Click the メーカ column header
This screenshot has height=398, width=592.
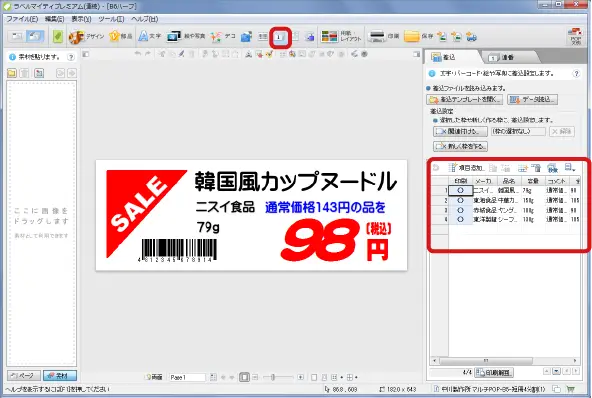[484, 181]
